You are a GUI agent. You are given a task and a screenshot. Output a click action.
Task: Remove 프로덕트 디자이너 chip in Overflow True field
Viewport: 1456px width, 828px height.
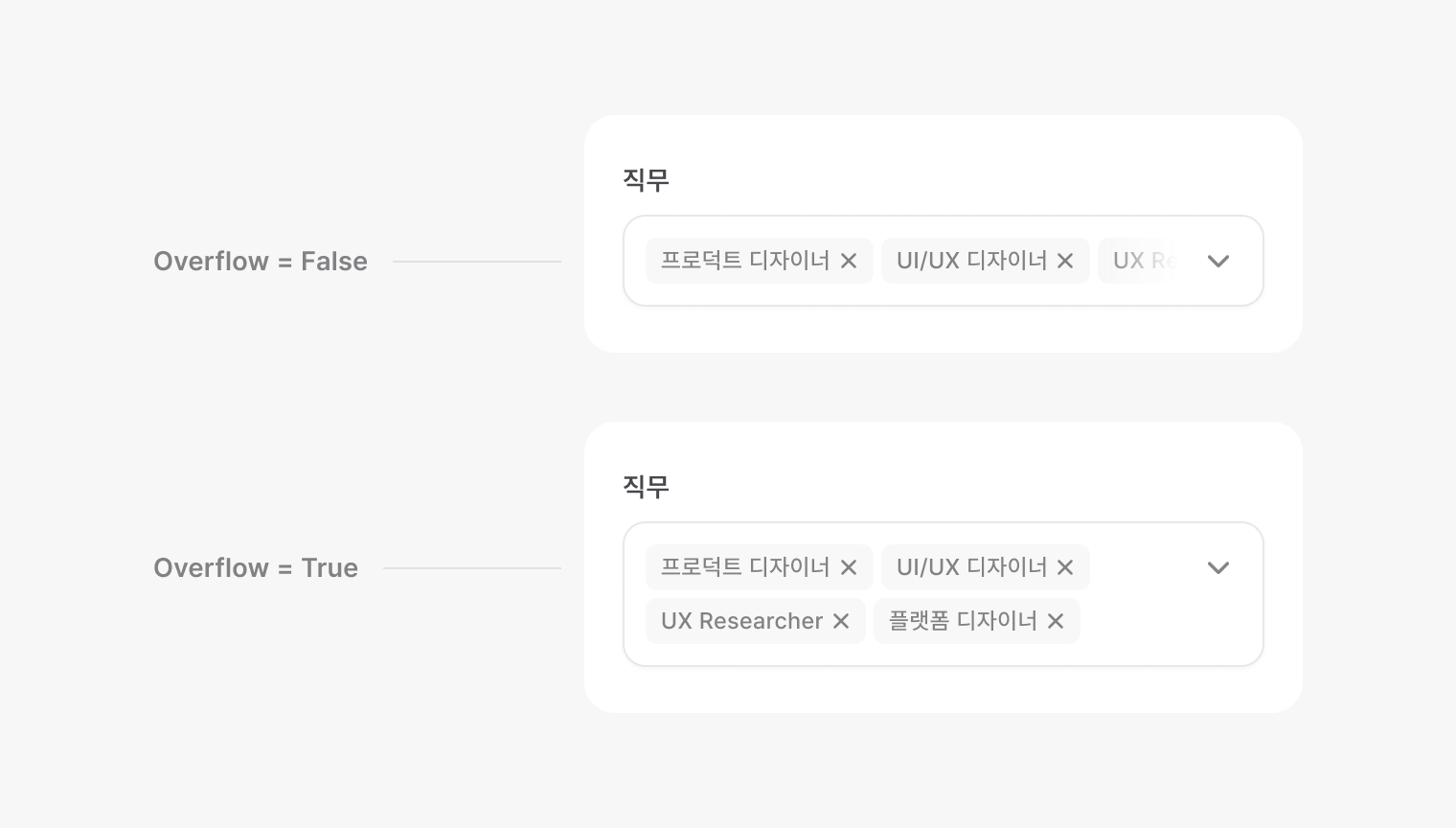[849, 567]
